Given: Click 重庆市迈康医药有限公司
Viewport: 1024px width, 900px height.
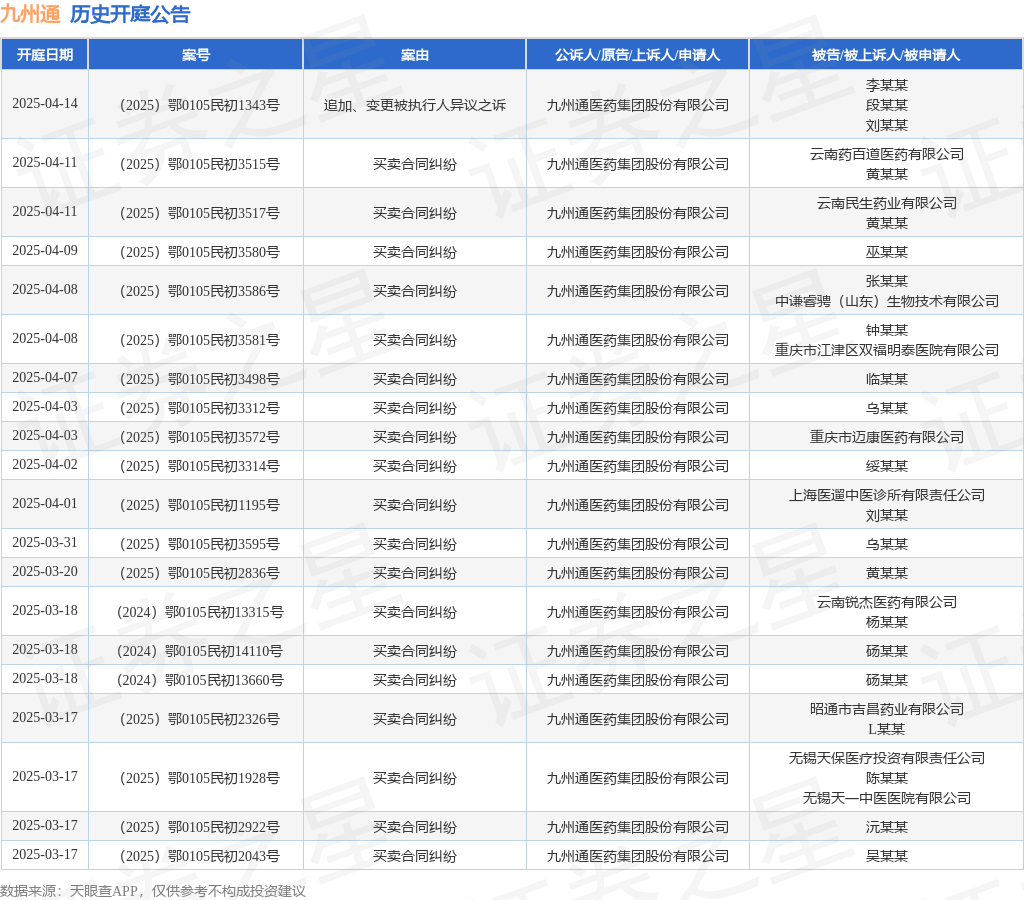Looking at the screenshot, I should (x=887, y=437).
